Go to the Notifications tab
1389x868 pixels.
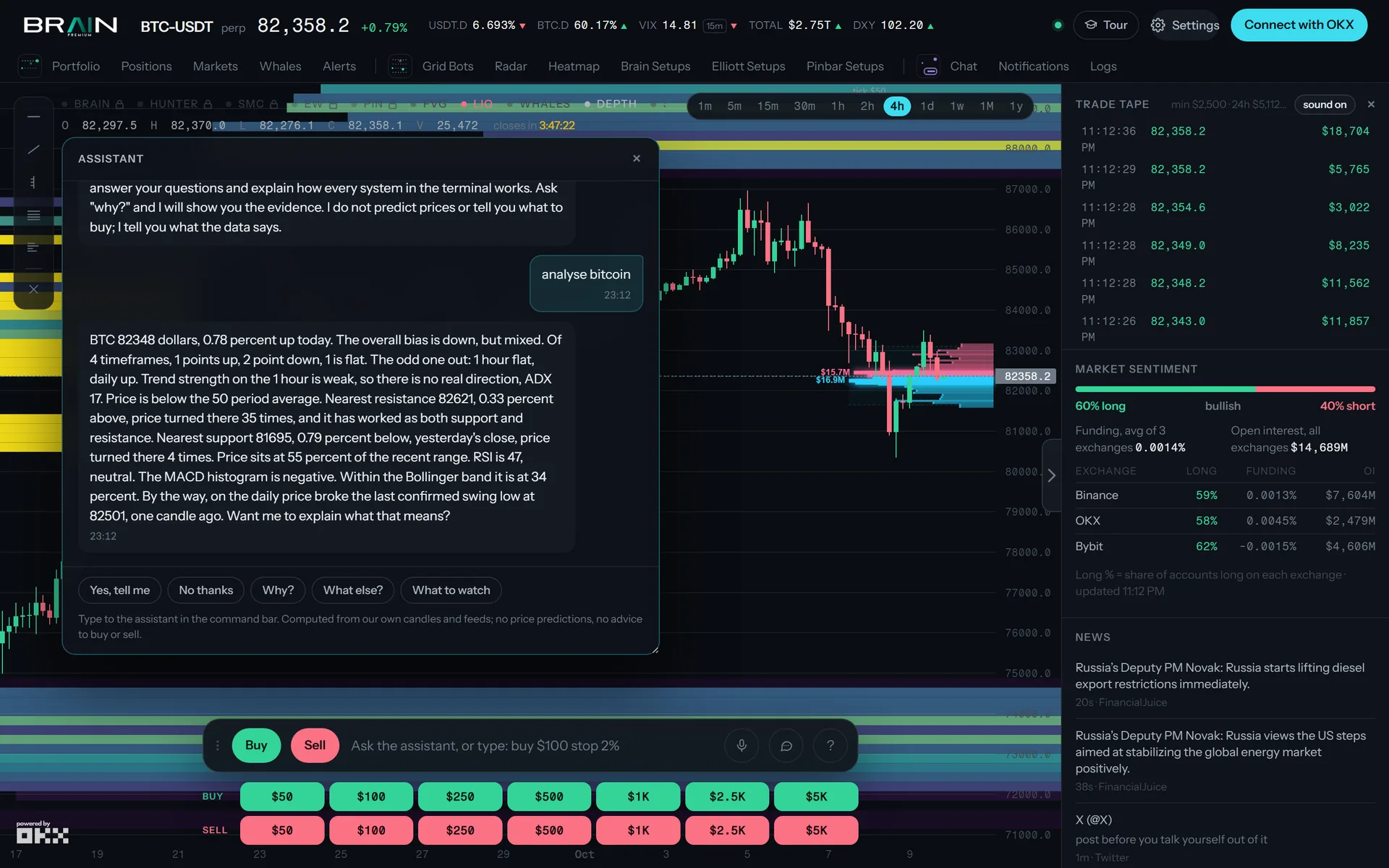tap(1033, 66)
